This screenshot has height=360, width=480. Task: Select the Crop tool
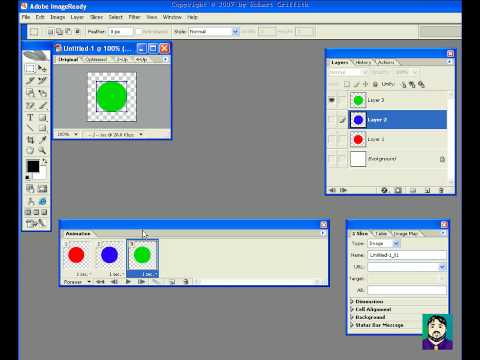pos(30,140)
